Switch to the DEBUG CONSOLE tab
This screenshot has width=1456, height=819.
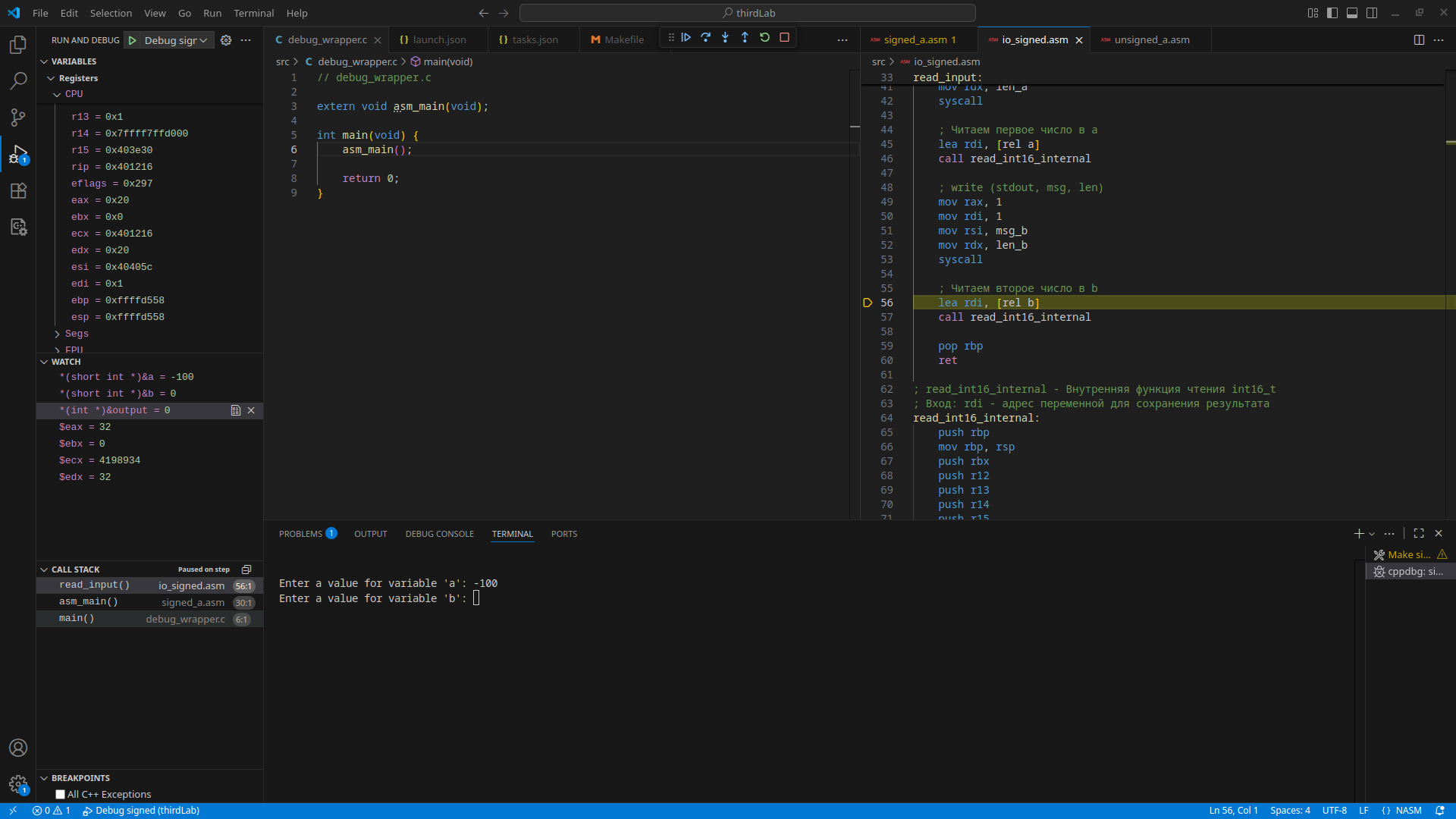(x=439, y=533)
